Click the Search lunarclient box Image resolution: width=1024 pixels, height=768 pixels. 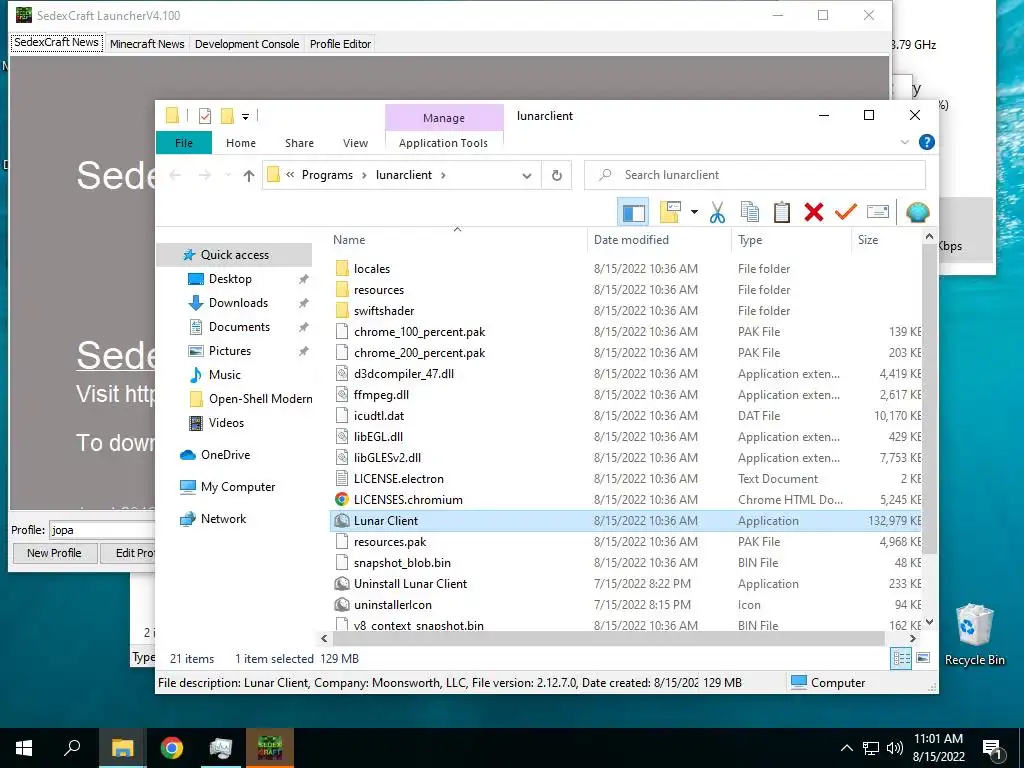(x=755, y=175)
